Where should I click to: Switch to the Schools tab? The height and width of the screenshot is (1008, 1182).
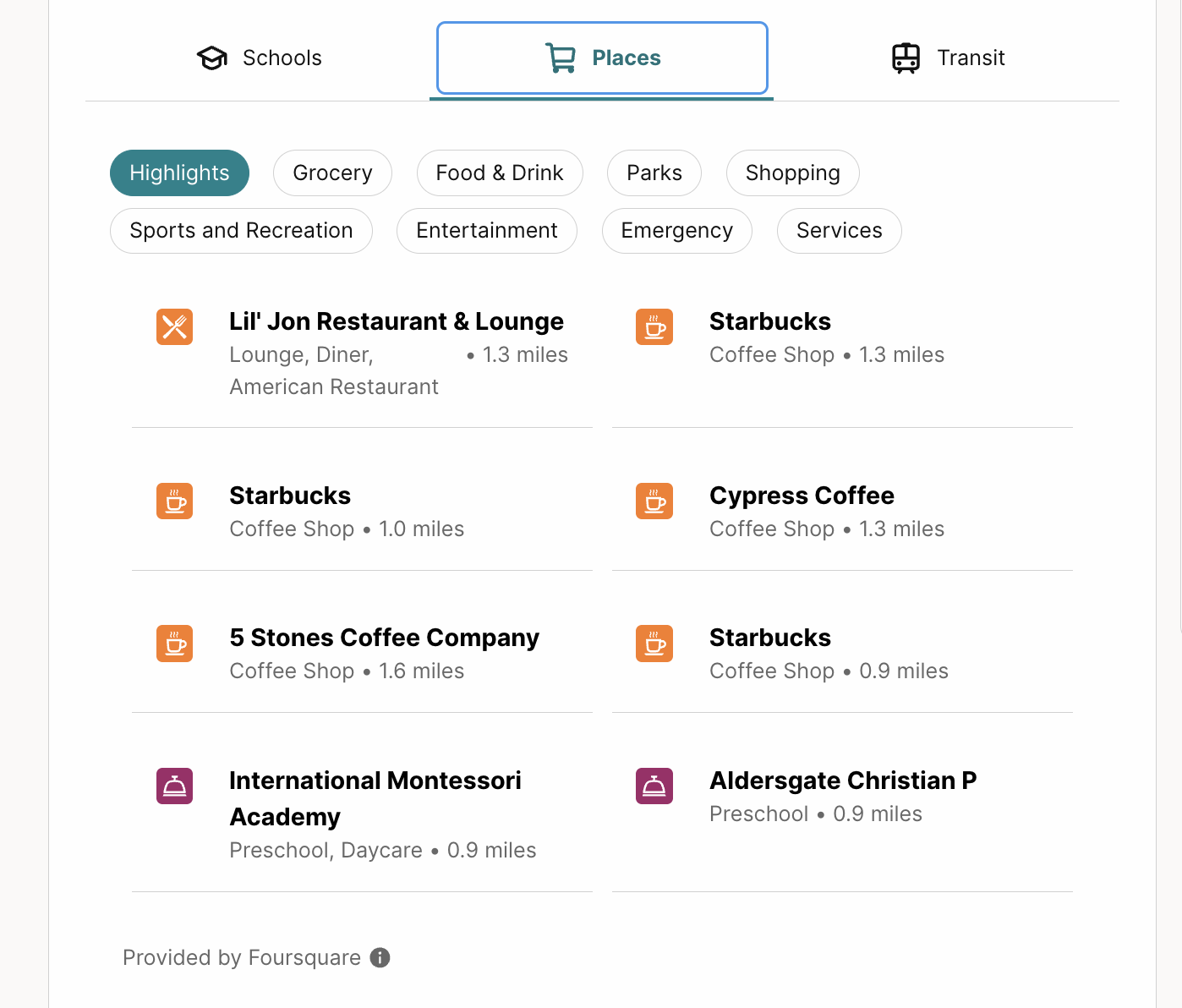click(x=259, y=58)
